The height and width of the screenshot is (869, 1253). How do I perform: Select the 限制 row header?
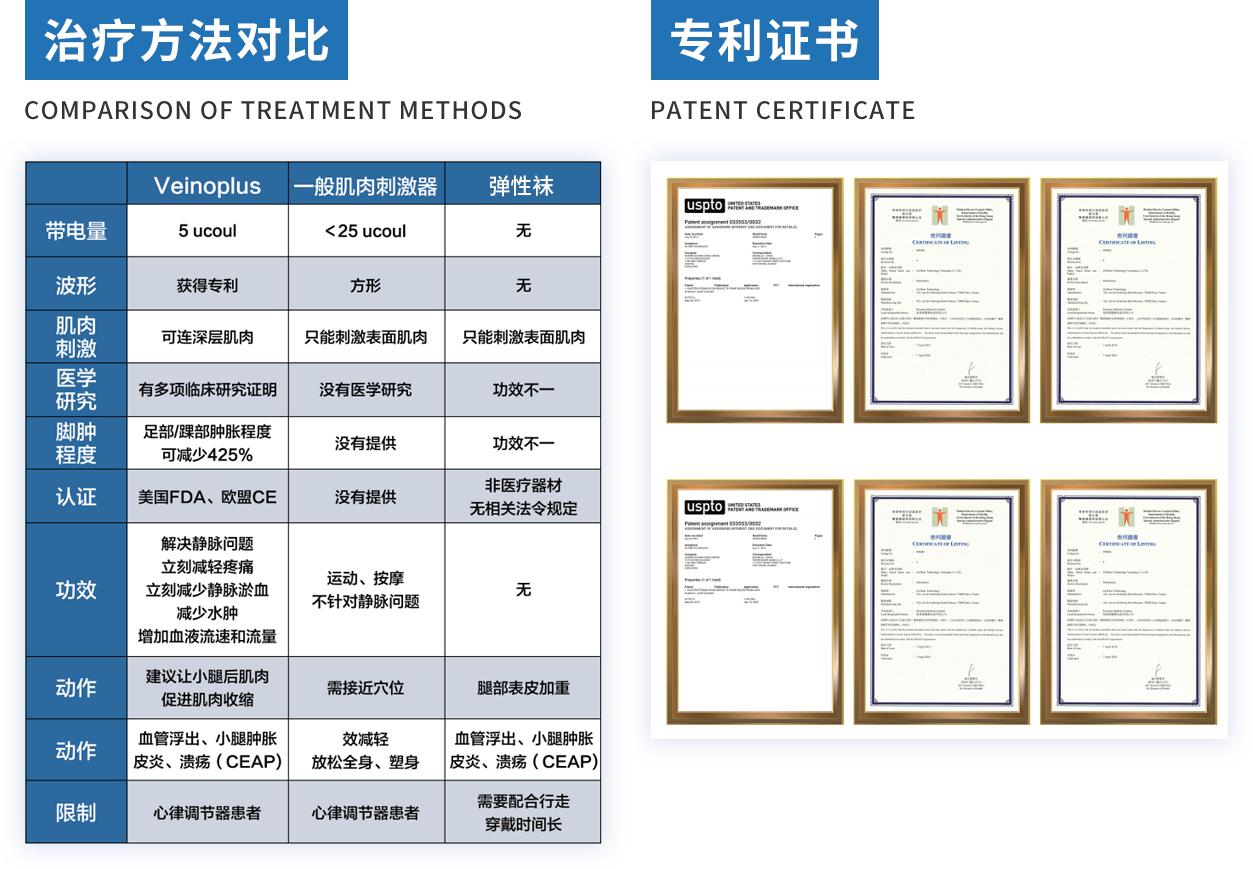click(76, 812)
